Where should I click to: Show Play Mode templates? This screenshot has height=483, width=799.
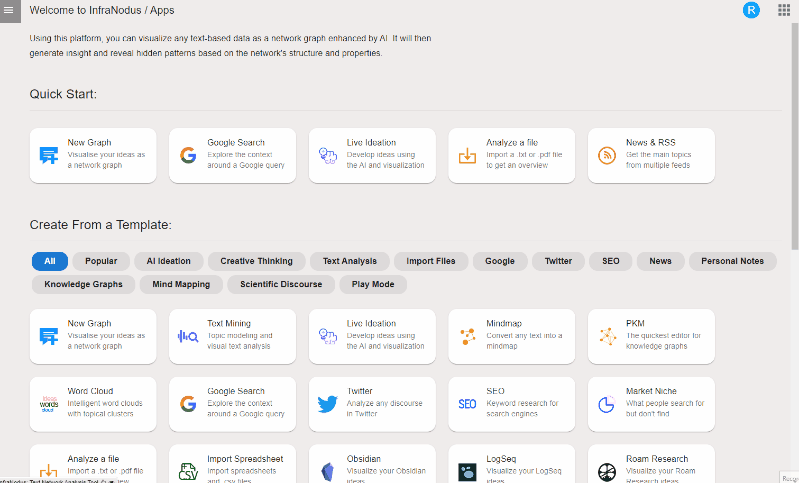click(373, 284)
